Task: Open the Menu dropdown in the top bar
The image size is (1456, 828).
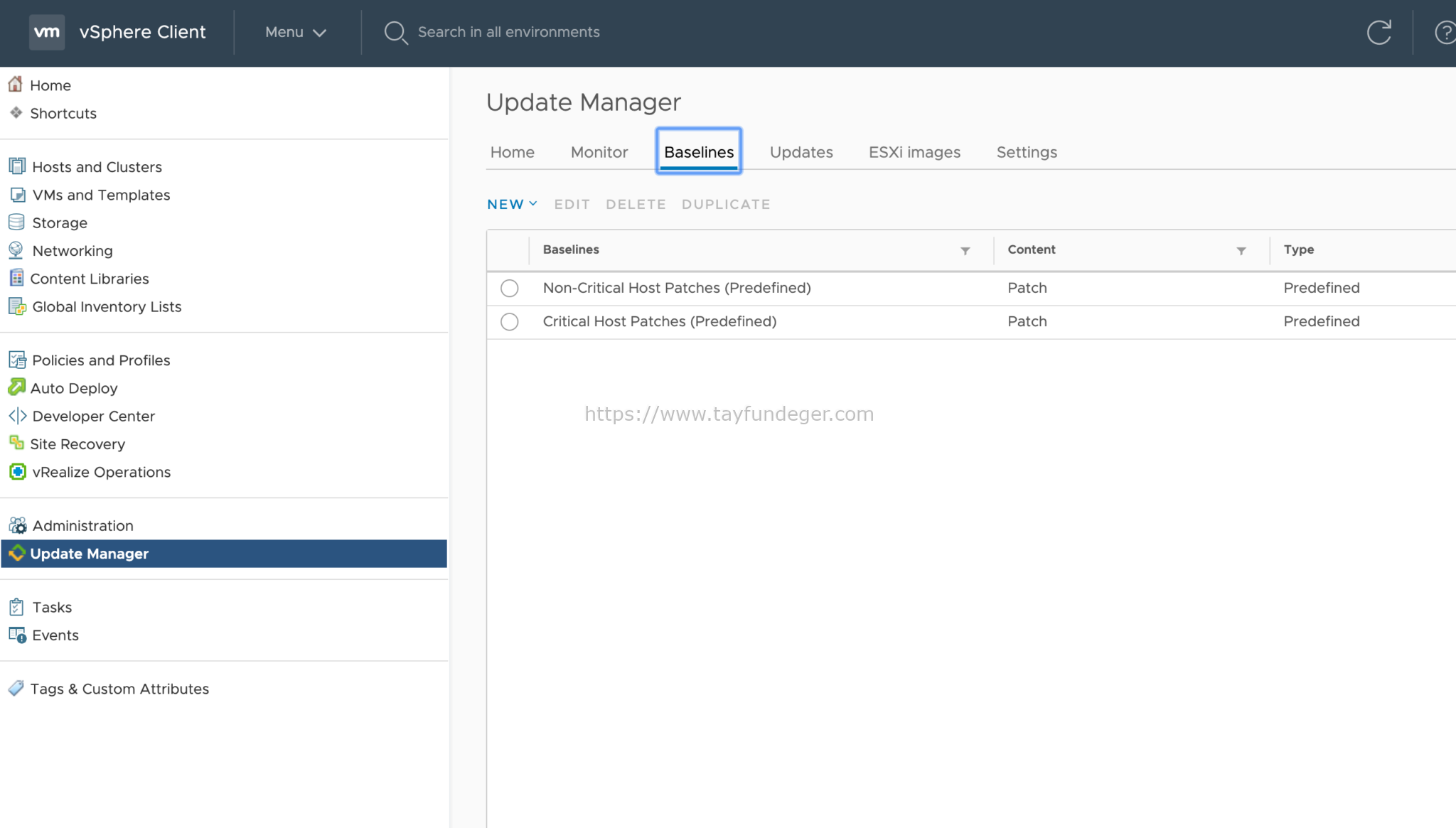Action: click(294, 32)
